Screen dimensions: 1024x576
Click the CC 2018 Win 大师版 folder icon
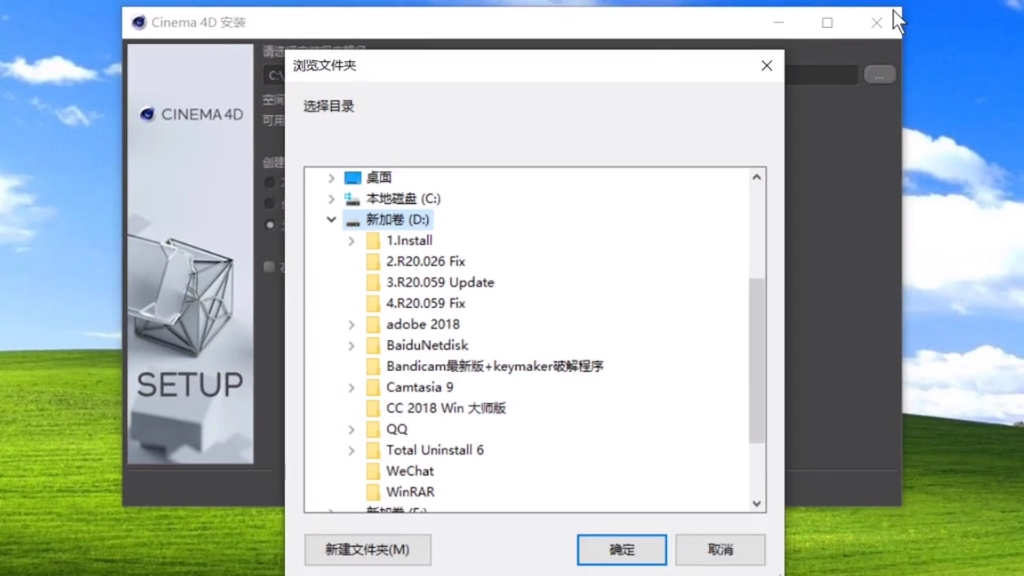[375, 407]
